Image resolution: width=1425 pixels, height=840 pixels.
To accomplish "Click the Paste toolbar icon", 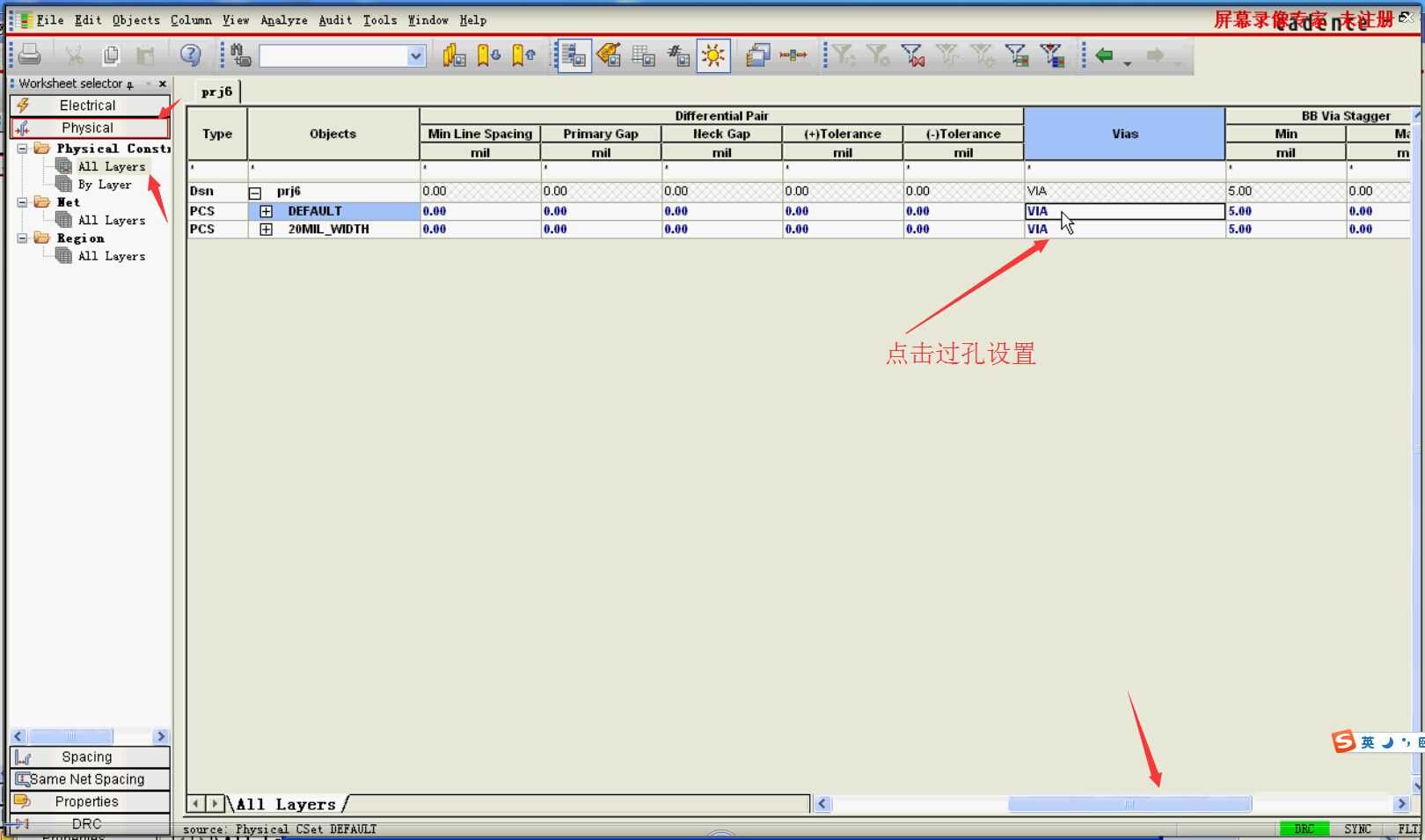I will [x=145, y=55].
